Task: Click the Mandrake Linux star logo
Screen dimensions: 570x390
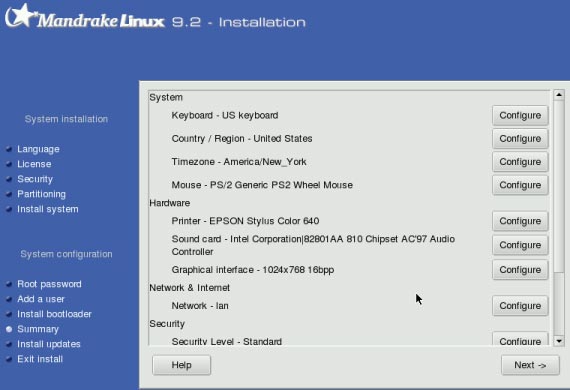Action: pos(21,16)
